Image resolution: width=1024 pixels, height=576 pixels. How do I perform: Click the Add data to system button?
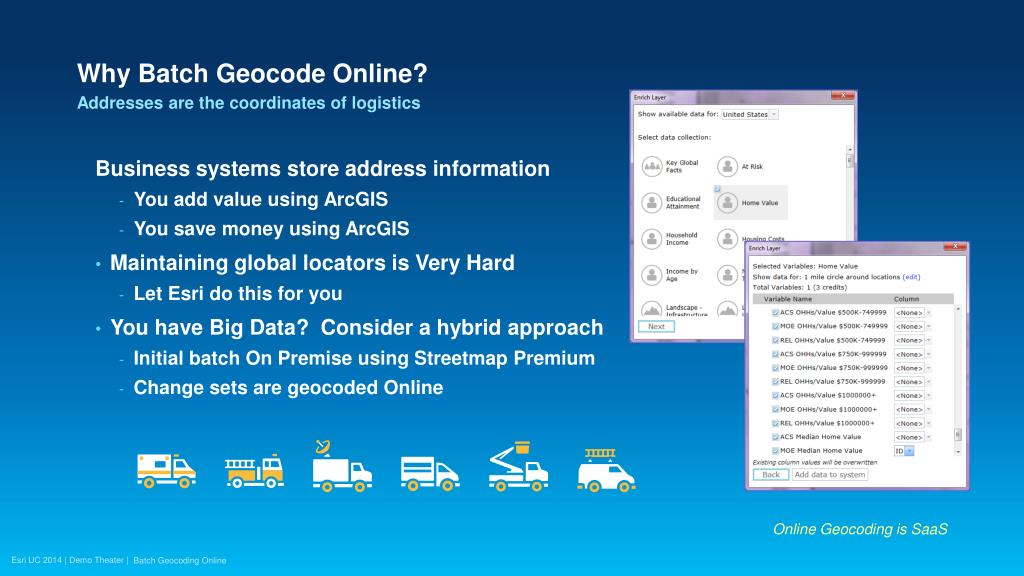(829, 475)
